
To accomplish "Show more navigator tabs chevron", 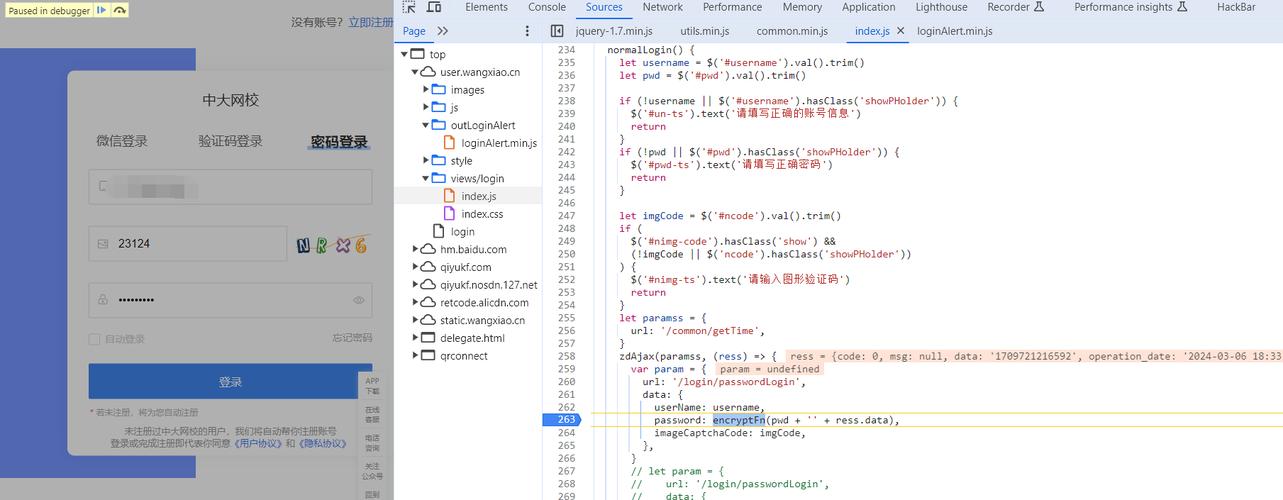I will 443,31.
